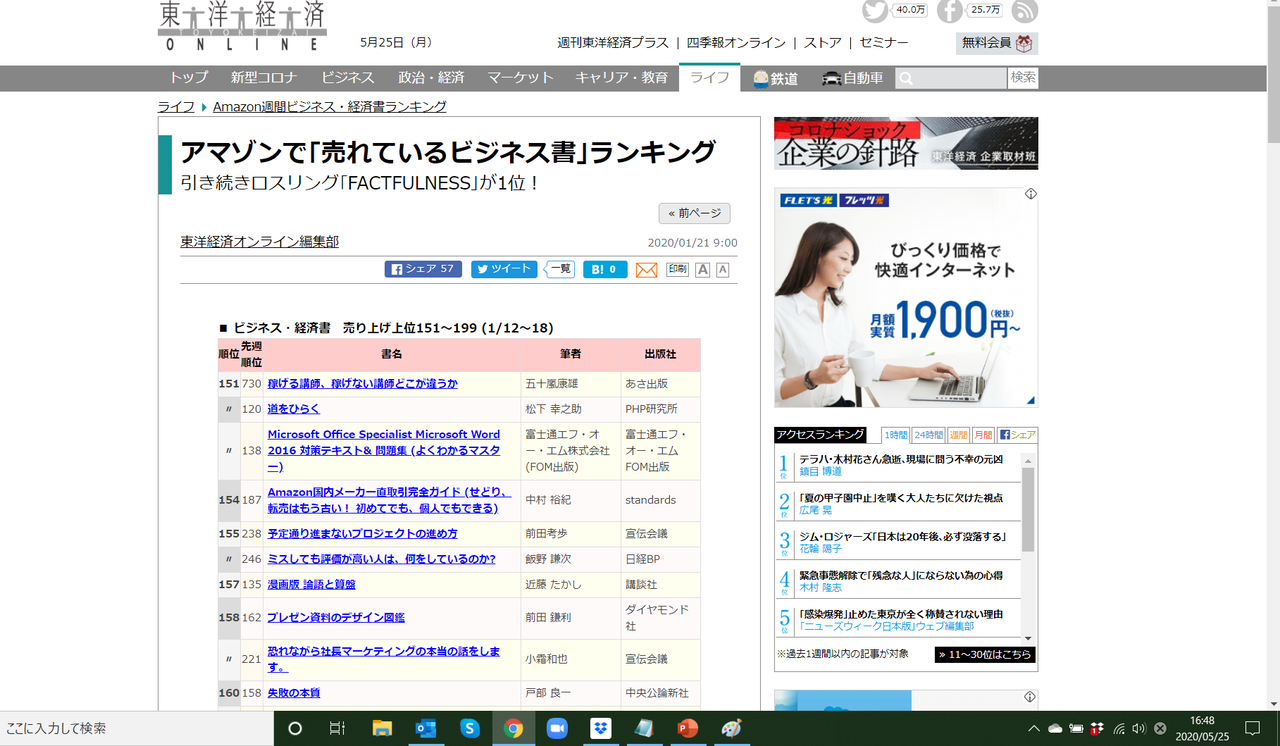Viewport: 1280px width, 746px height.
Task: Click the Chrome icon in the taskbar
Action: coord(513,728)
